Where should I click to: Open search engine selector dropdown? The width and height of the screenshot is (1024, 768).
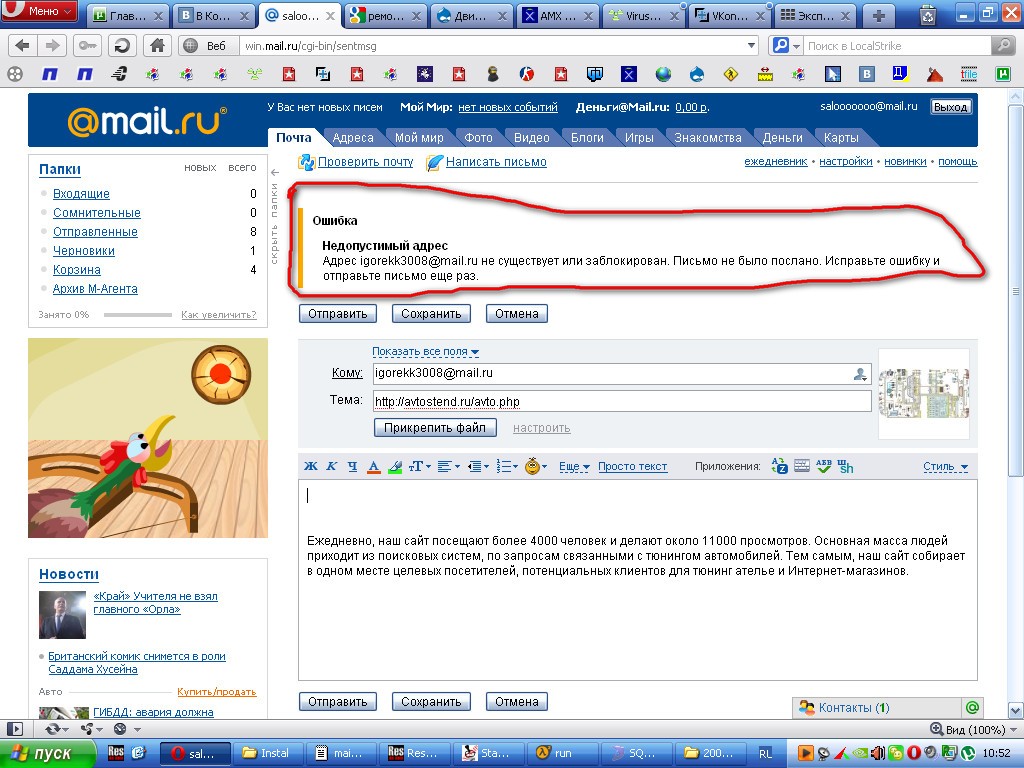(x=786, y=46)
